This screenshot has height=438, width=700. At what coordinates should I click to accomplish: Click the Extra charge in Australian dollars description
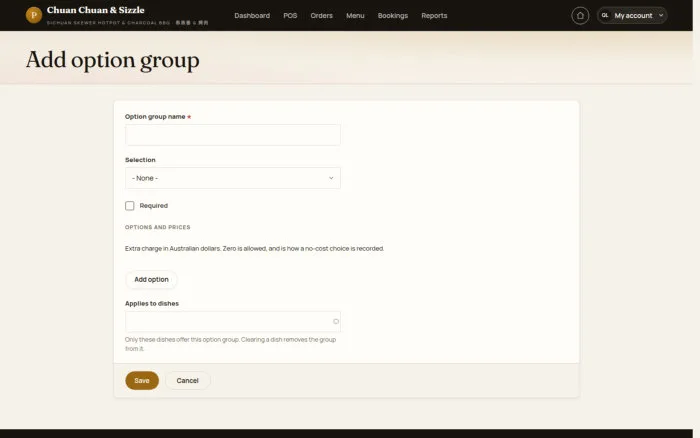(254, 248)
